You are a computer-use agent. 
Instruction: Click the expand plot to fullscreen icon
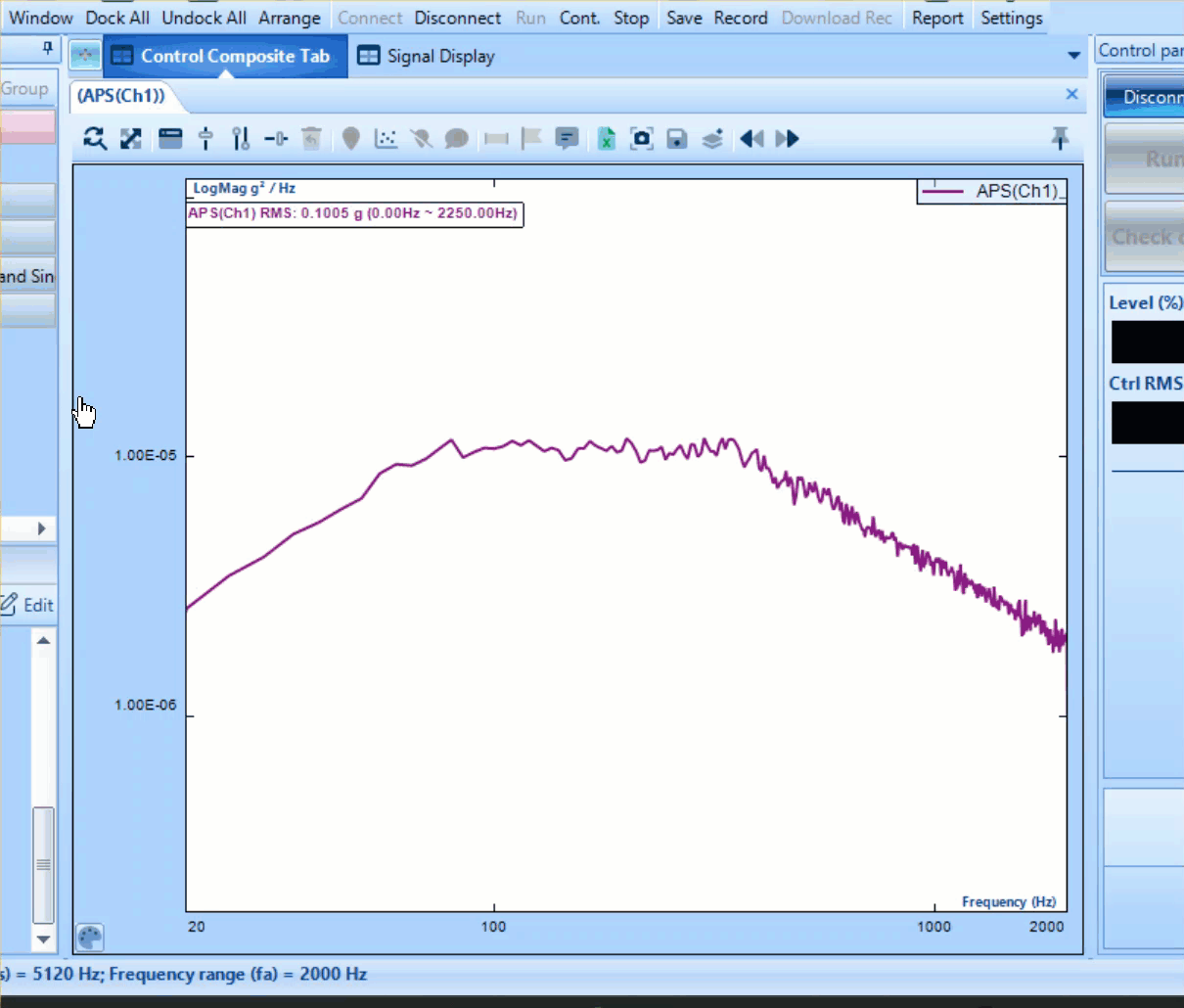tap(130, 139)
